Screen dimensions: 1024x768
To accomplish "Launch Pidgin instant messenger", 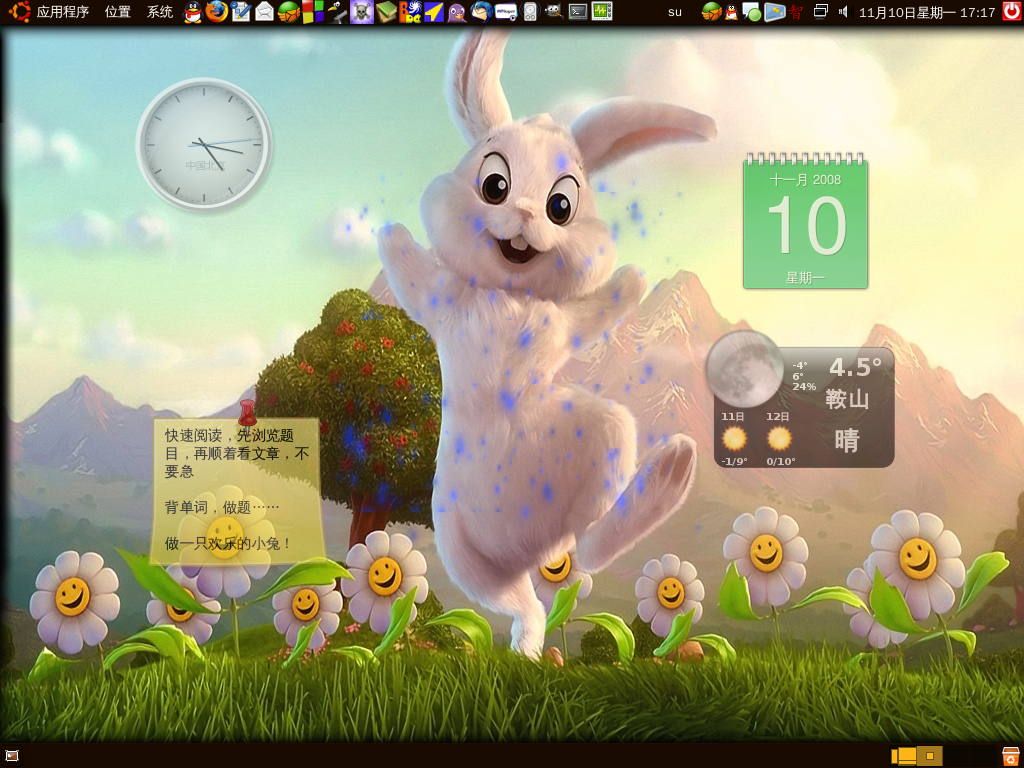I will tap(457, 12).
